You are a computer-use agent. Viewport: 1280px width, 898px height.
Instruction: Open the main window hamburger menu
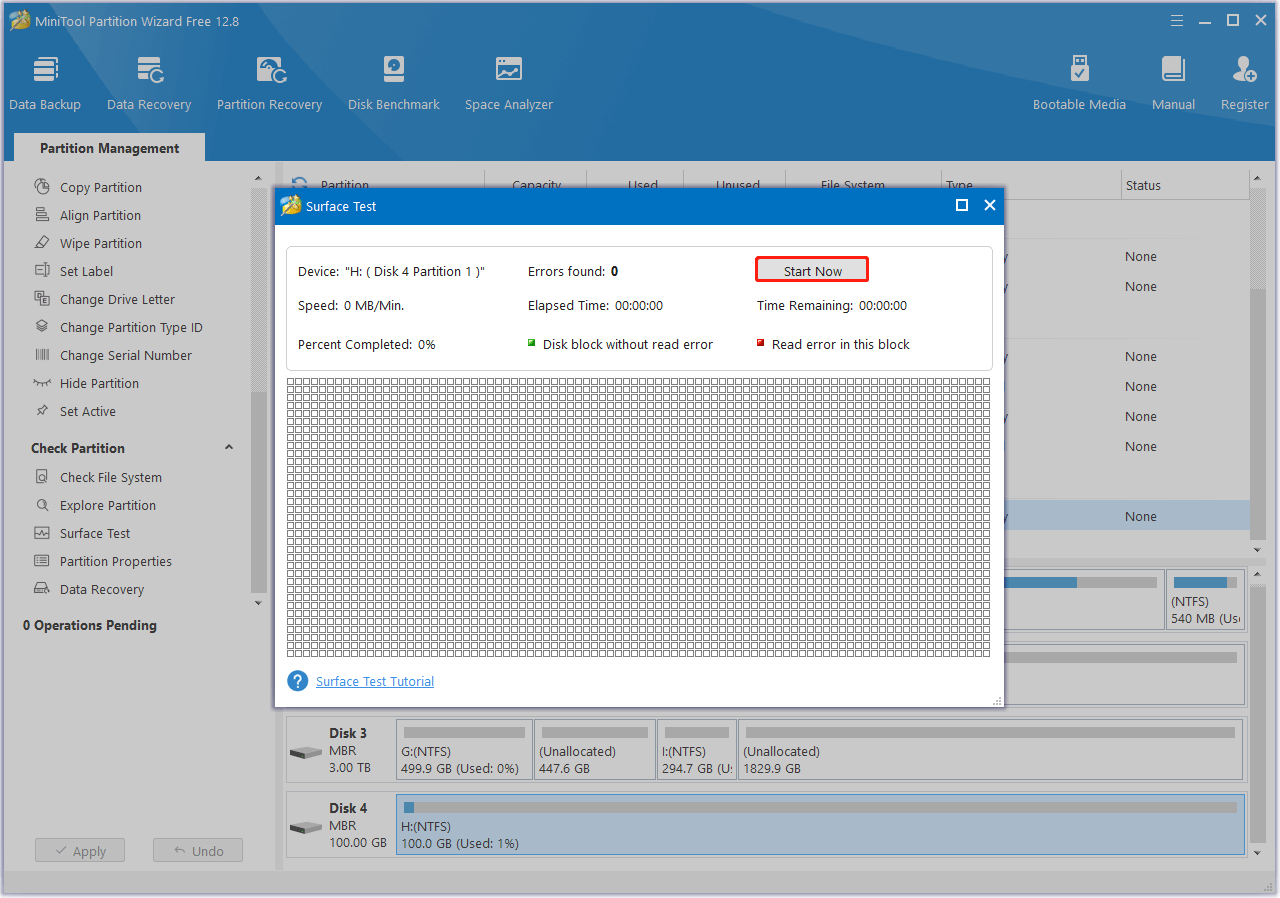coord(1177,20)
